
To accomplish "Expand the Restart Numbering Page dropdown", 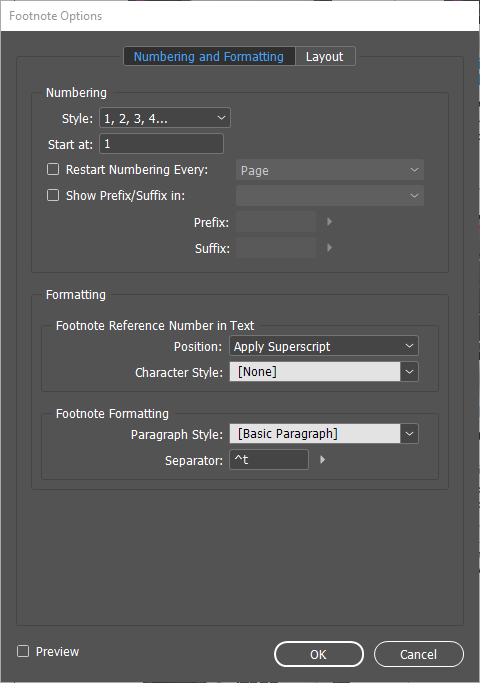I will click(x=330, y=170).
